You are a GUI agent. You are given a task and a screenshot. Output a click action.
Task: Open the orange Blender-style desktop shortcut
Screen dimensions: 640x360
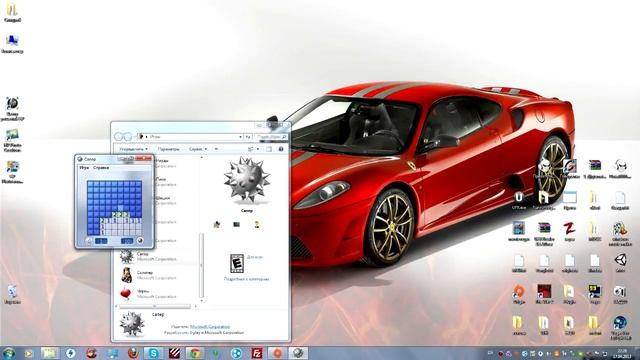[518, 294]
